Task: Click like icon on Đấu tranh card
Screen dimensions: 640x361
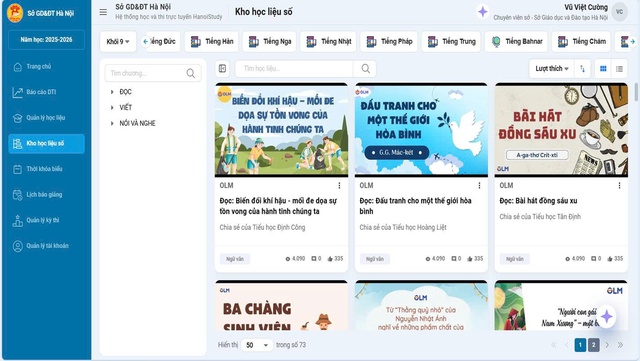Action: 470,259
